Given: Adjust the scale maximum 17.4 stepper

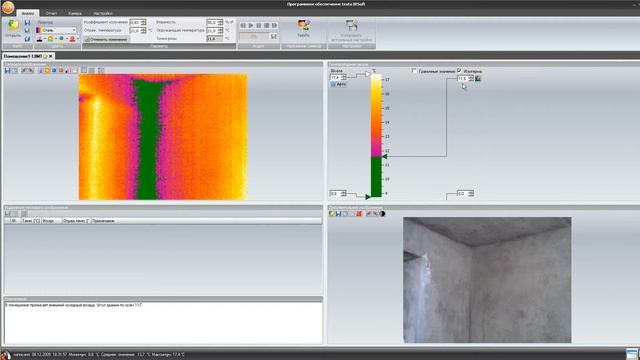Looking at the screenshot, I should point(344,77).
